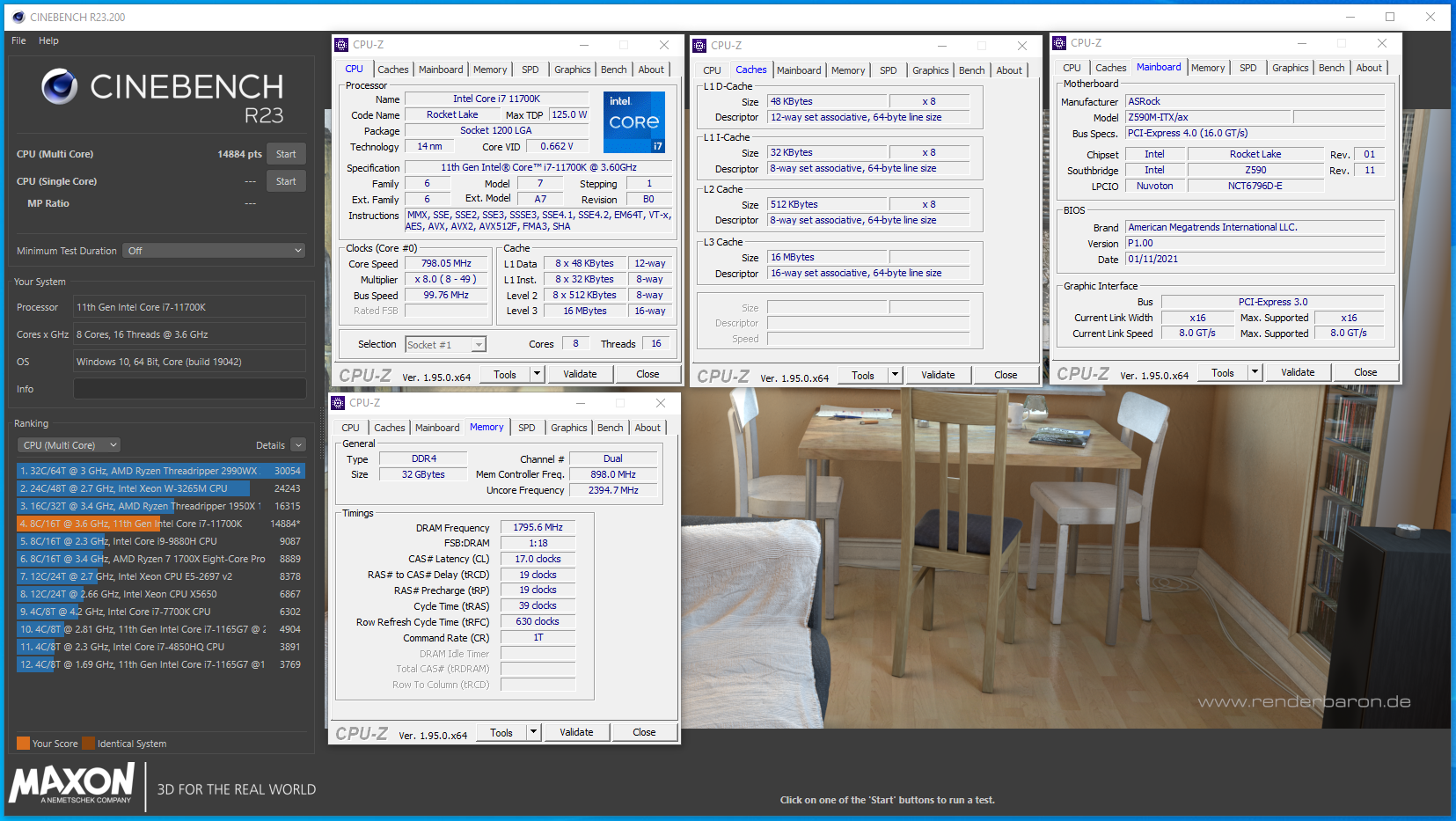The height and width of the screenshot is (821, 1456).
Task: Click the ASRock manufacturer field
Action: [1255, 102]
